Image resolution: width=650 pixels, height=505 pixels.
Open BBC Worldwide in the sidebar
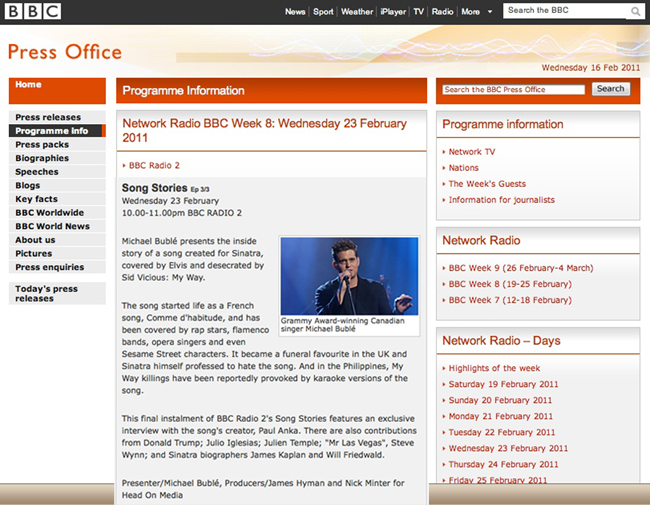(57, 213)
